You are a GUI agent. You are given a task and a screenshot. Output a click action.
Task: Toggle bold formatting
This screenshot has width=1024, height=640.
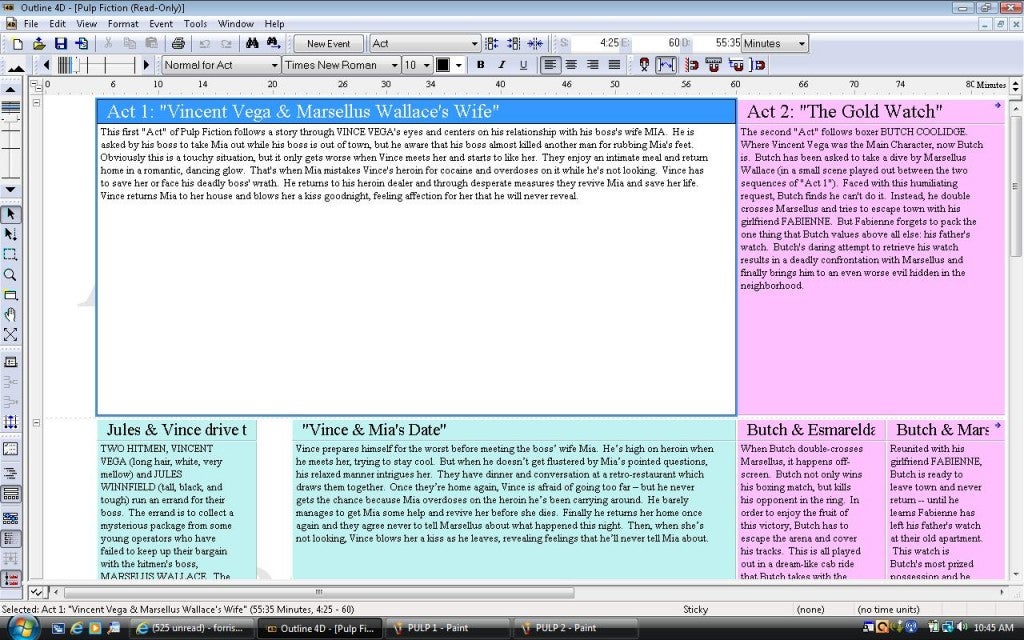pos(481,65)
